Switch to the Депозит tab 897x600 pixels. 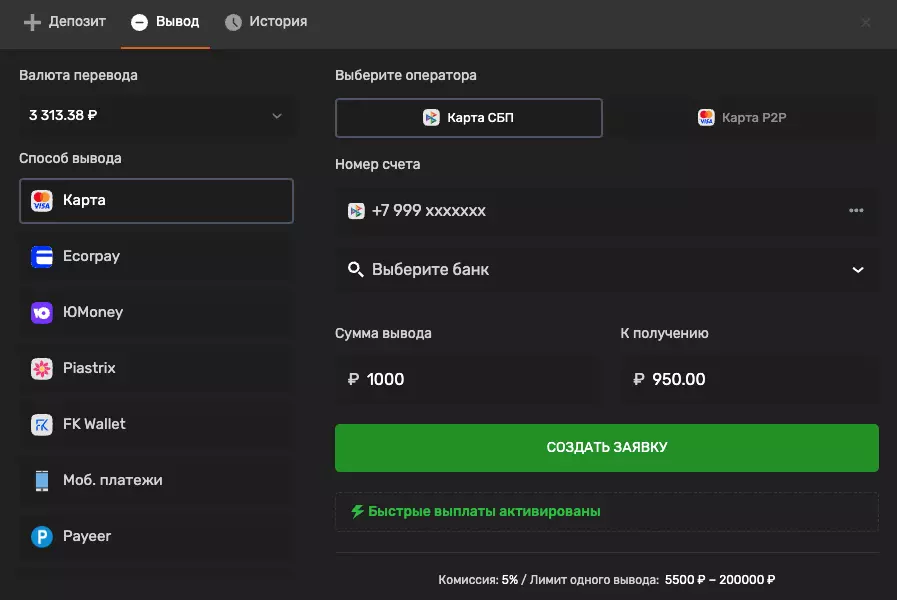tap(63, 21)
